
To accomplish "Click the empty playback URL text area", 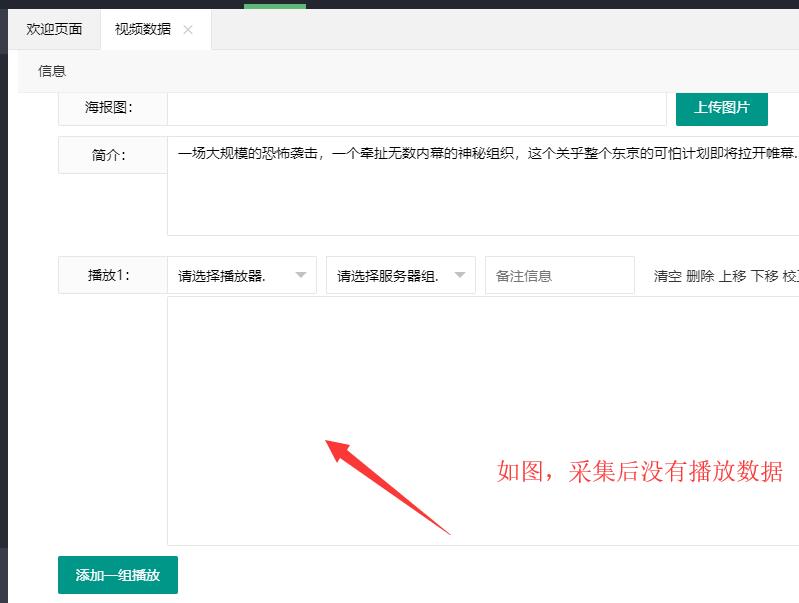I will point(483,421).
